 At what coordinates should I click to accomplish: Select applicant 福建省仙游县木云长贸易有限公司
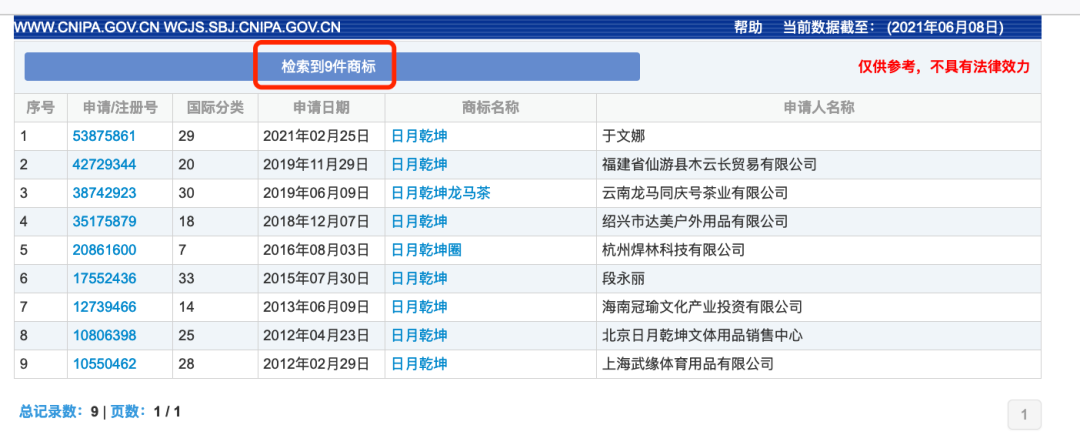(819, 165)
